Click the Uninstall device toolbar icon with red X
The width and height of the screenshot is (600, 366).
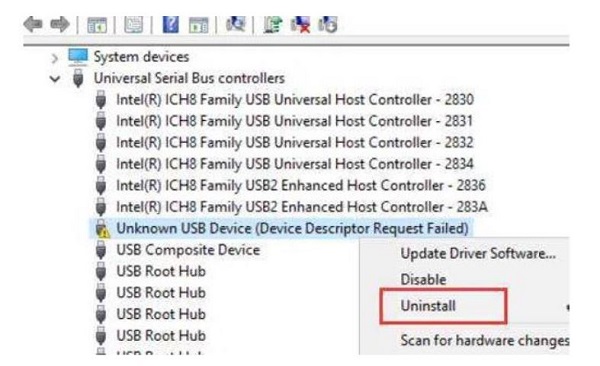(300, 25)
